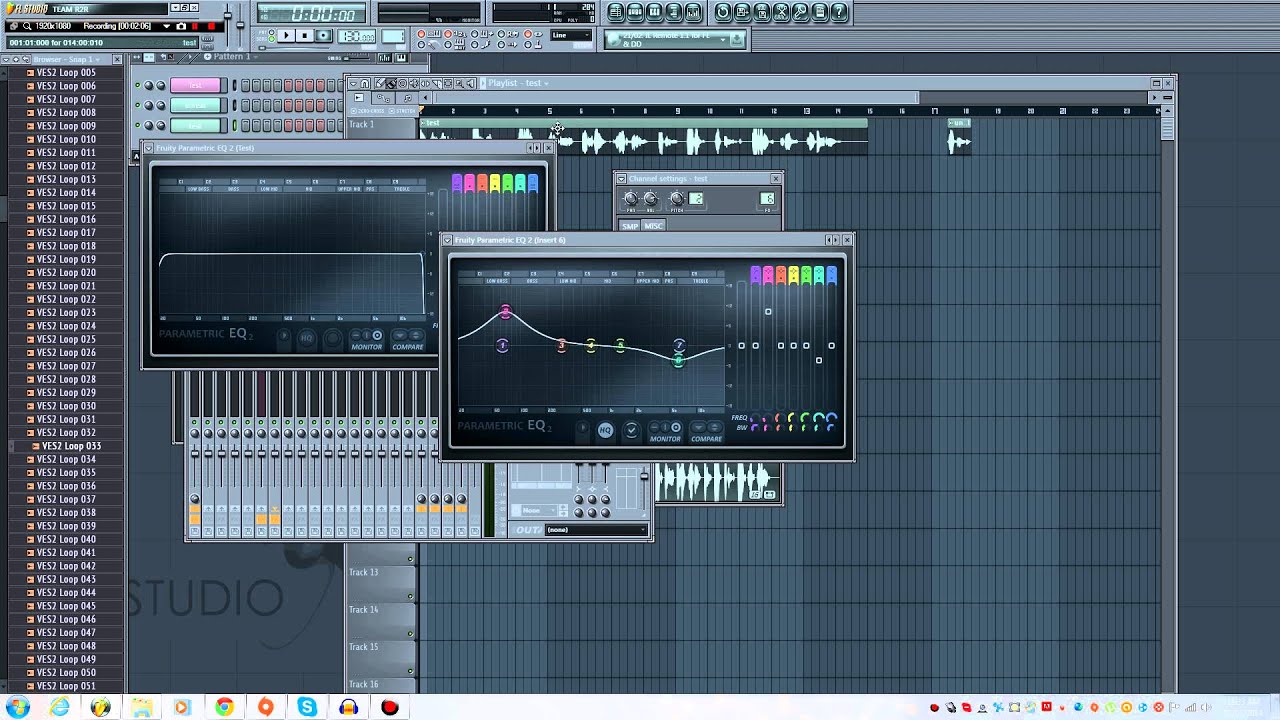
Task: Click band 2 gain slider handle in Insert 6 EQ
Action: point(768,312)
